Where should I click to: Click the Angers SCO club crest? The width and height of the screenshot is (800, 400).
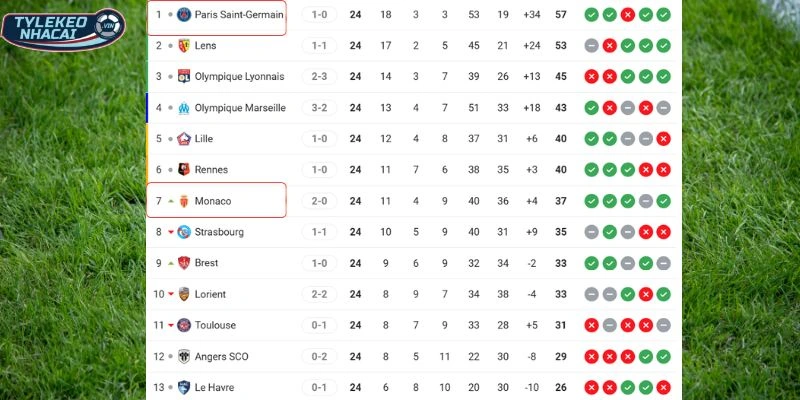click(184, 356)
